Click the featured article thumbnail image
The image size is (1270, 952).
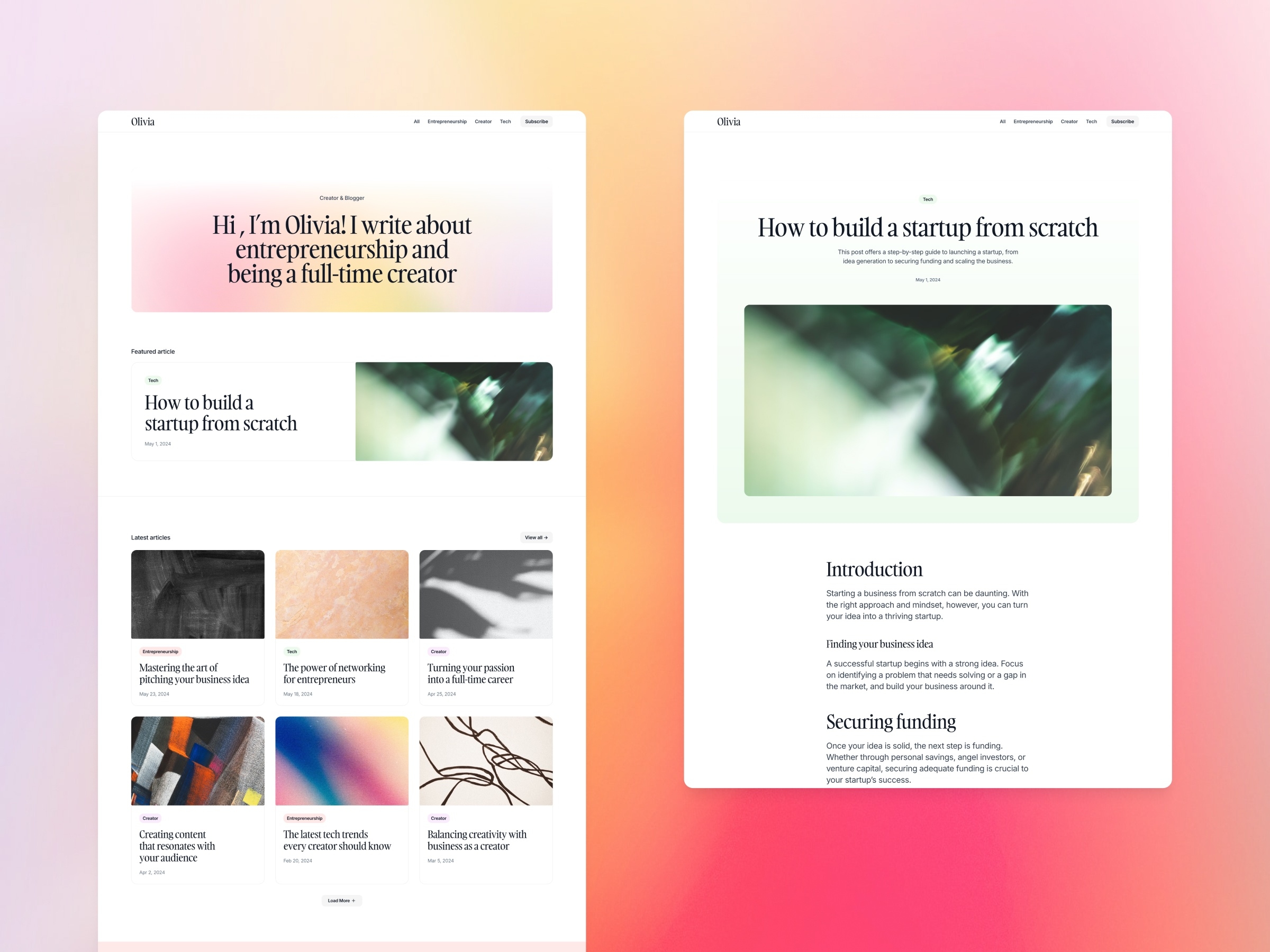click(455, 413)
